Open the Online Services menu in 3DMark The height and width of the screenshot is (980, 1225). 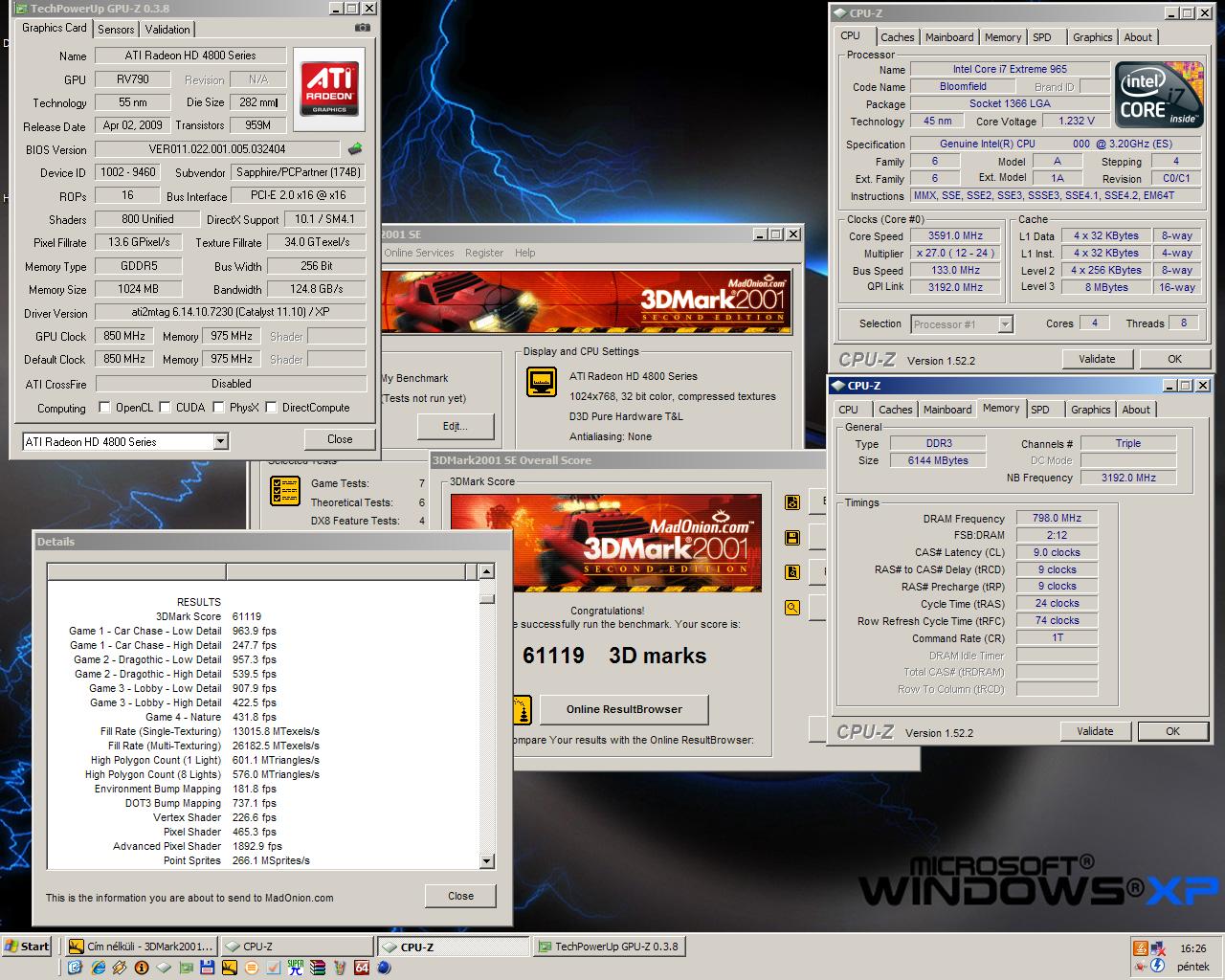click(x=419, y=253)
